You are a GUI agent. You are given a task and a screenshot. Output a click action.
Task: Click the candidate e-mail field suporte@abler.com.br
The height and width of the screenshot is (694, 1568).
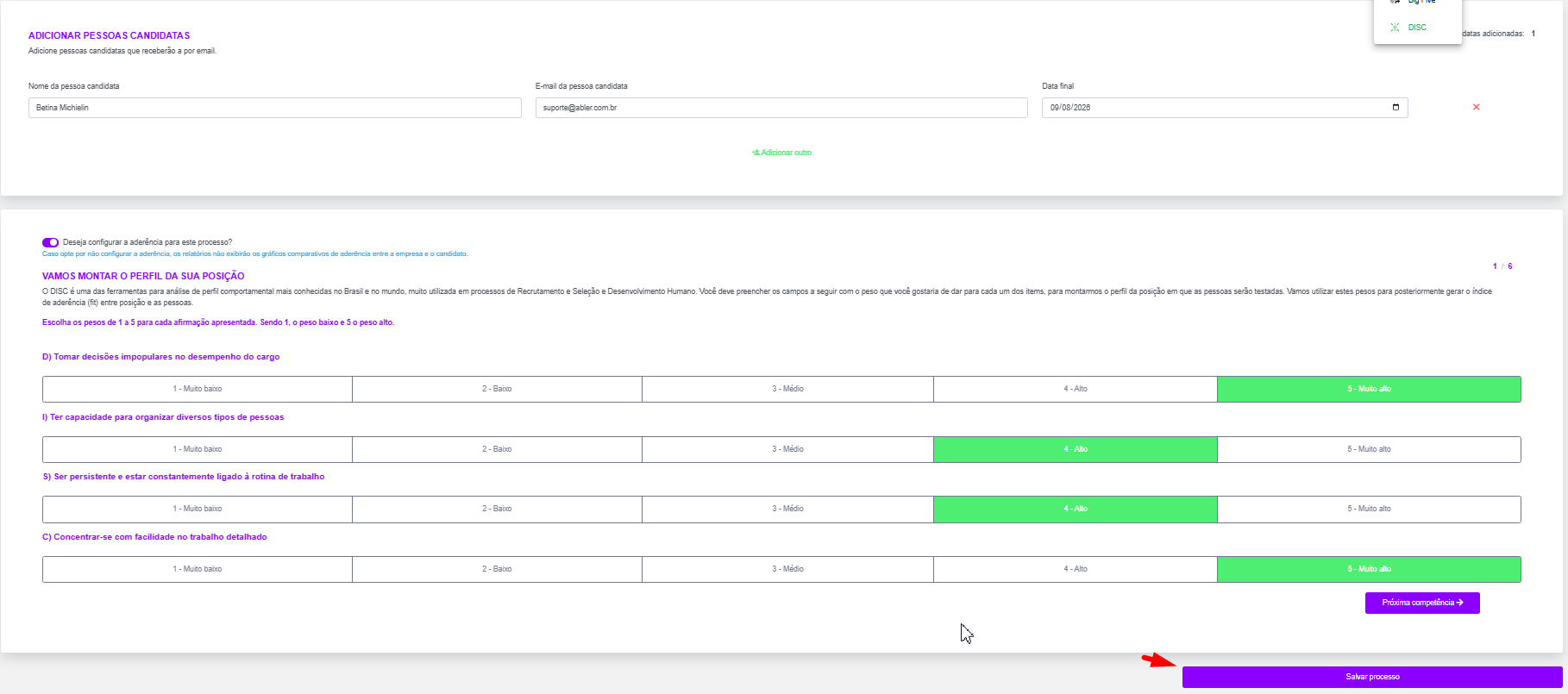tap(781, 108)
